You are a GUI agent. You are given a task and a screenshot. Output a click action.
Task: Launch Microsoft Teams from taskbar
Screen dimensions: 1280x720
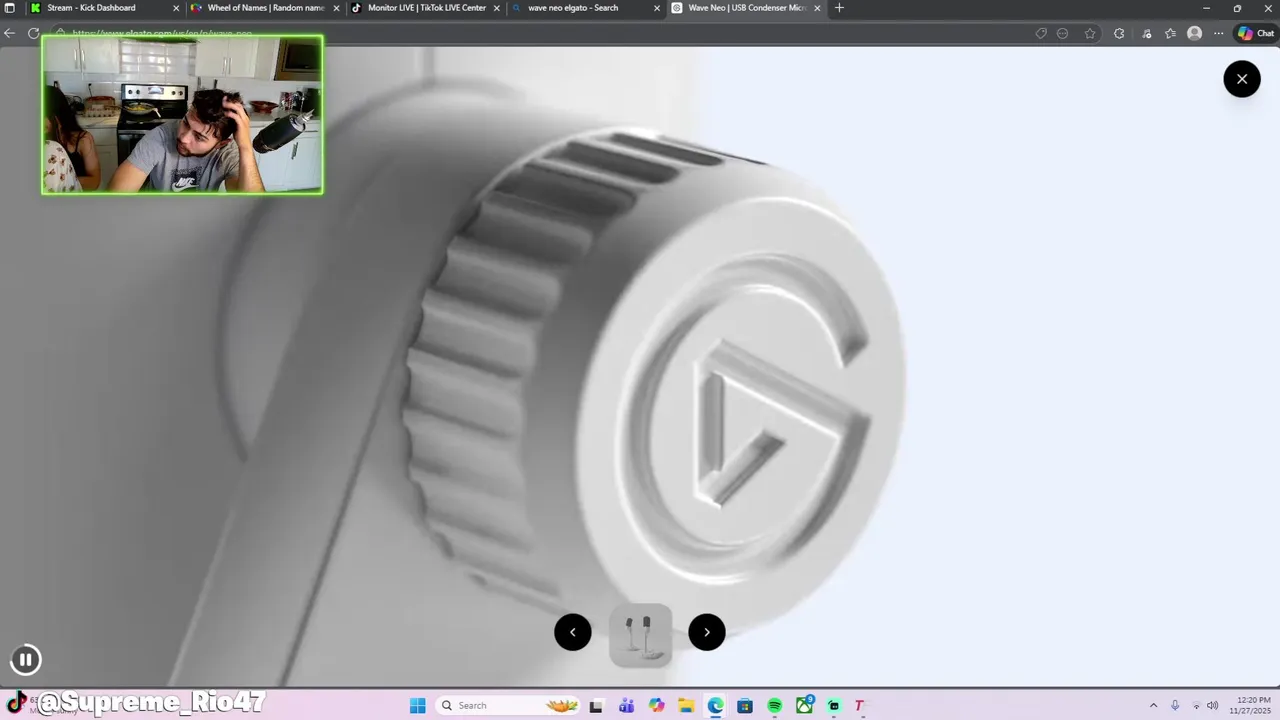[x=626, y=706]
